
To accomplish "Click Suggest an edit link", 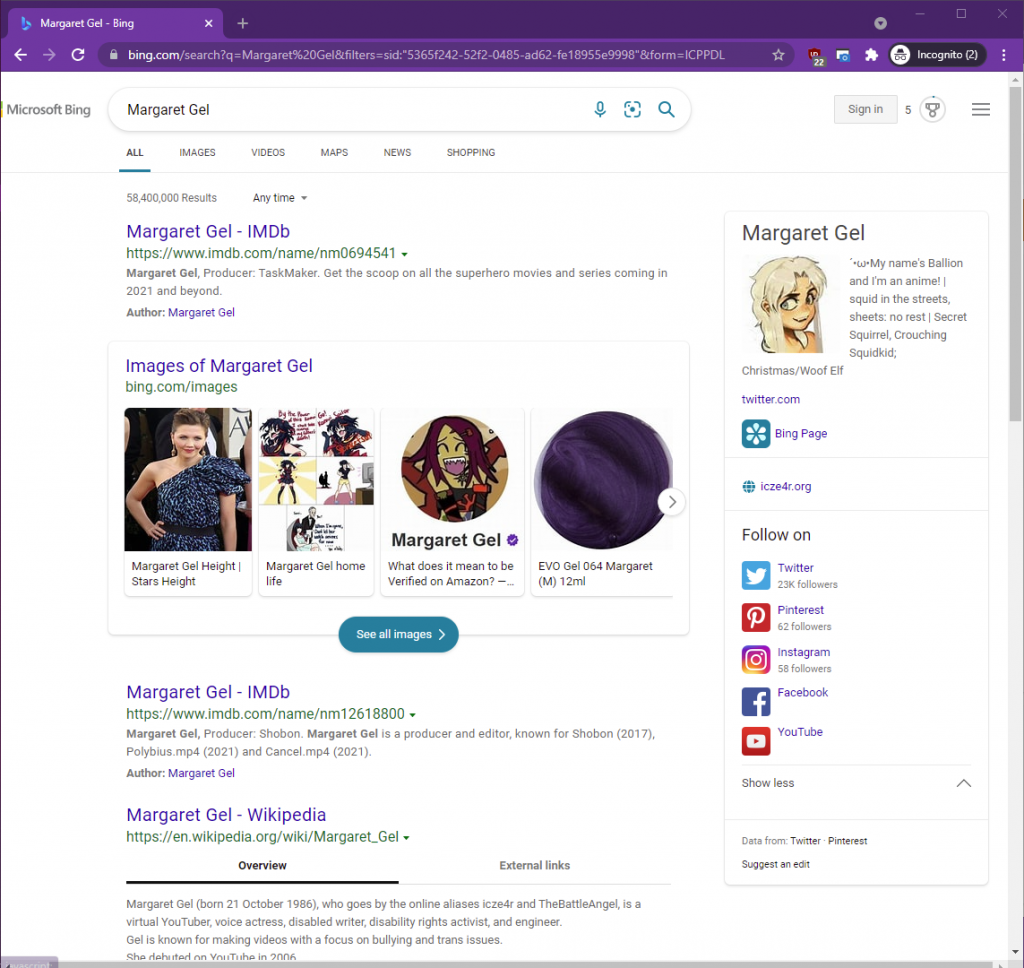I will pos(775,864).
